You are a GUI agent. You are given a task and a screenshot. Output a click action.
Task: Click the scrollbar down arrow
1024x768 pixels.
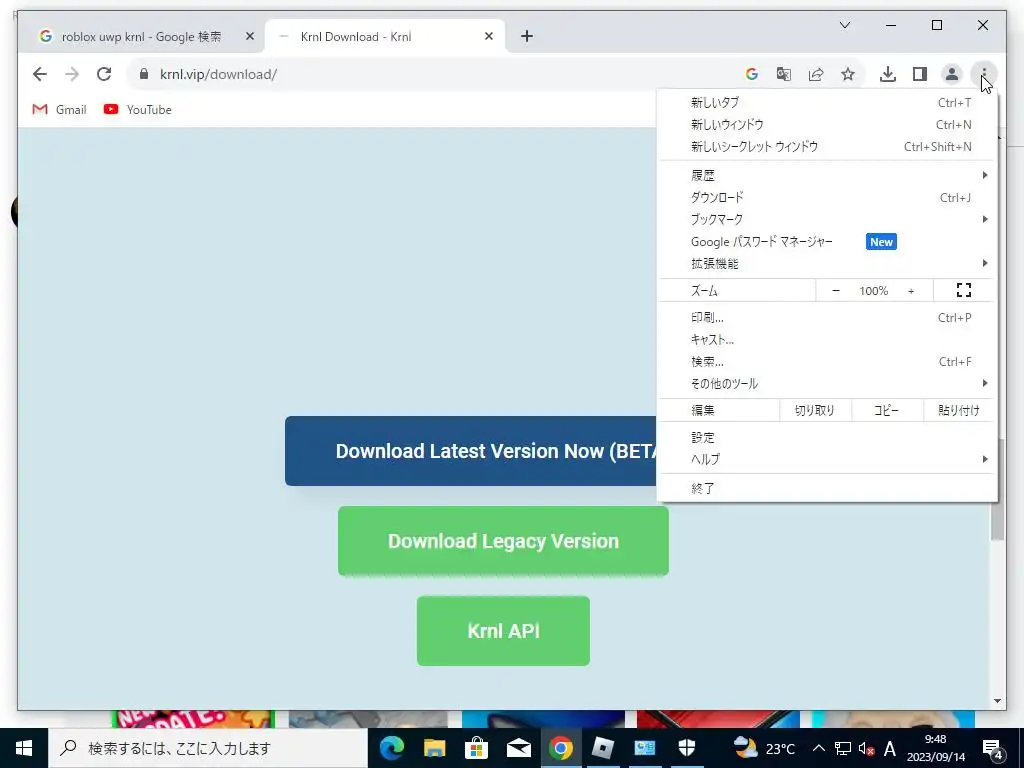click(997, 701)
